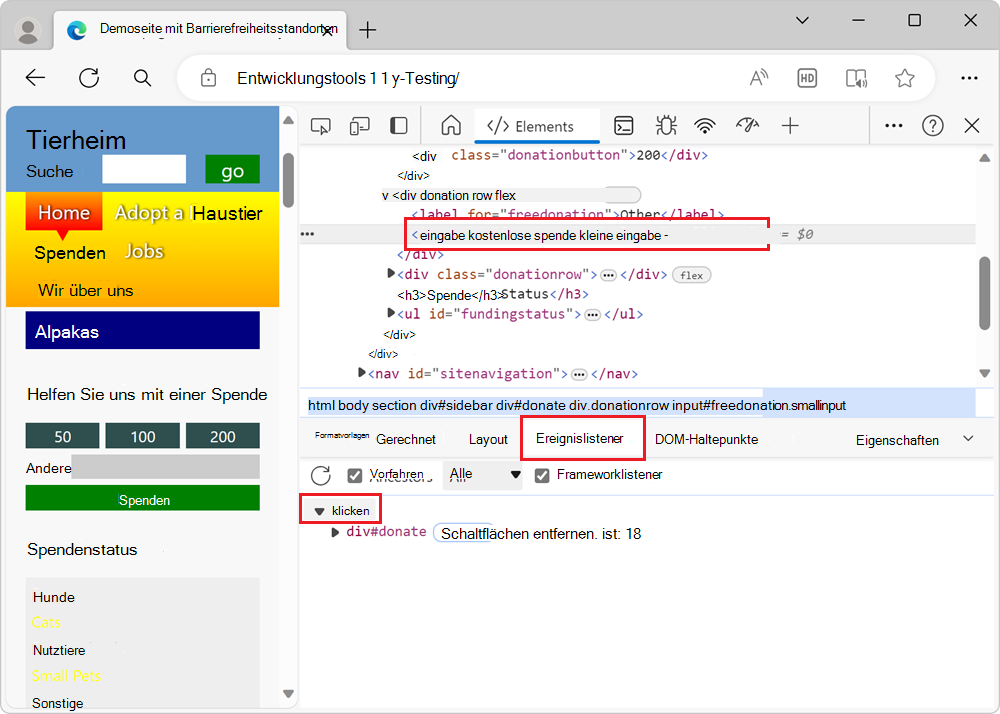
Task: Toggle device emulation mode
Action: 360,126
